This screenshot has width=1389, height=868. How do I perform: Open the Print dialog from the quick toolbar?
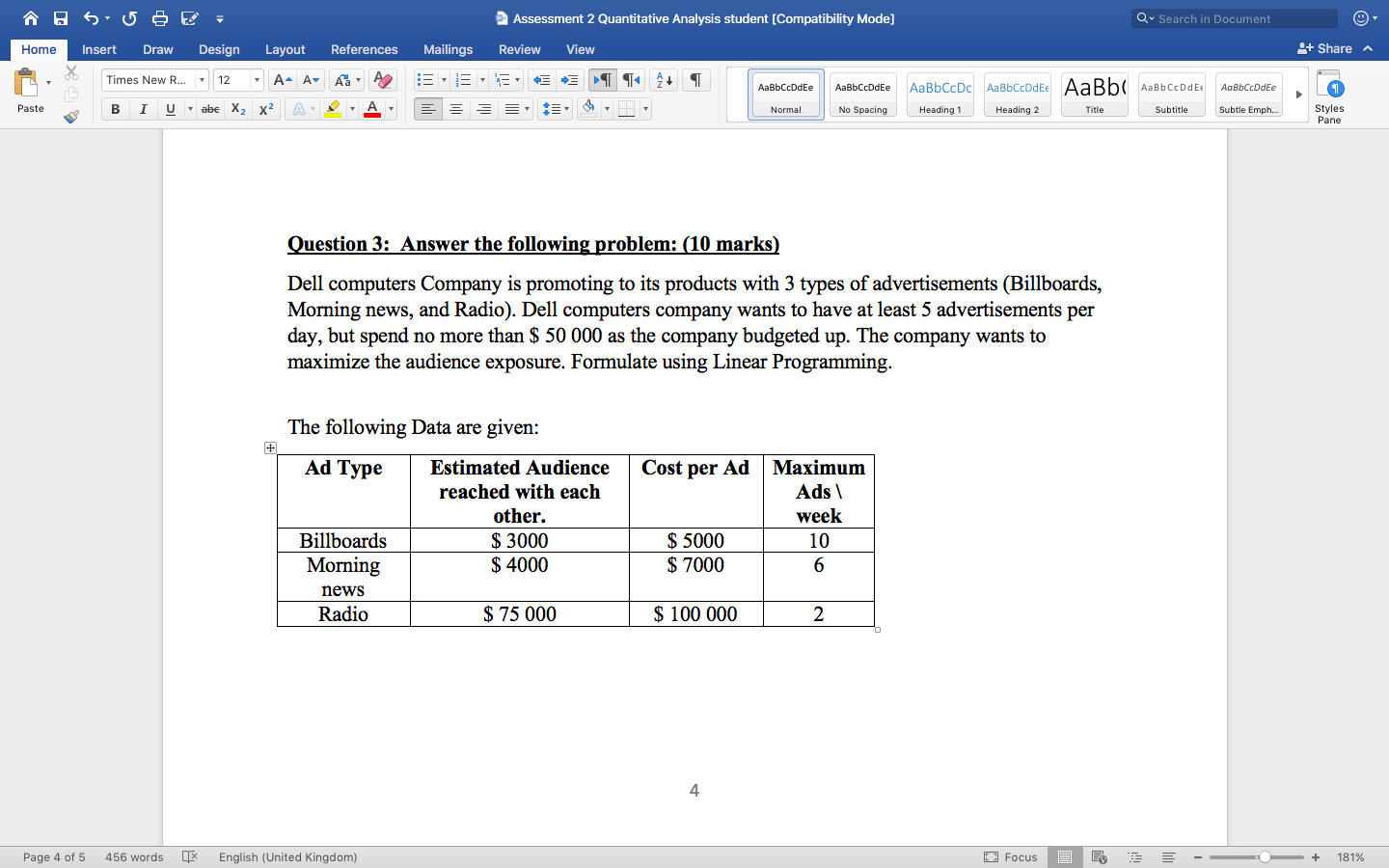[x=160, y=17]
